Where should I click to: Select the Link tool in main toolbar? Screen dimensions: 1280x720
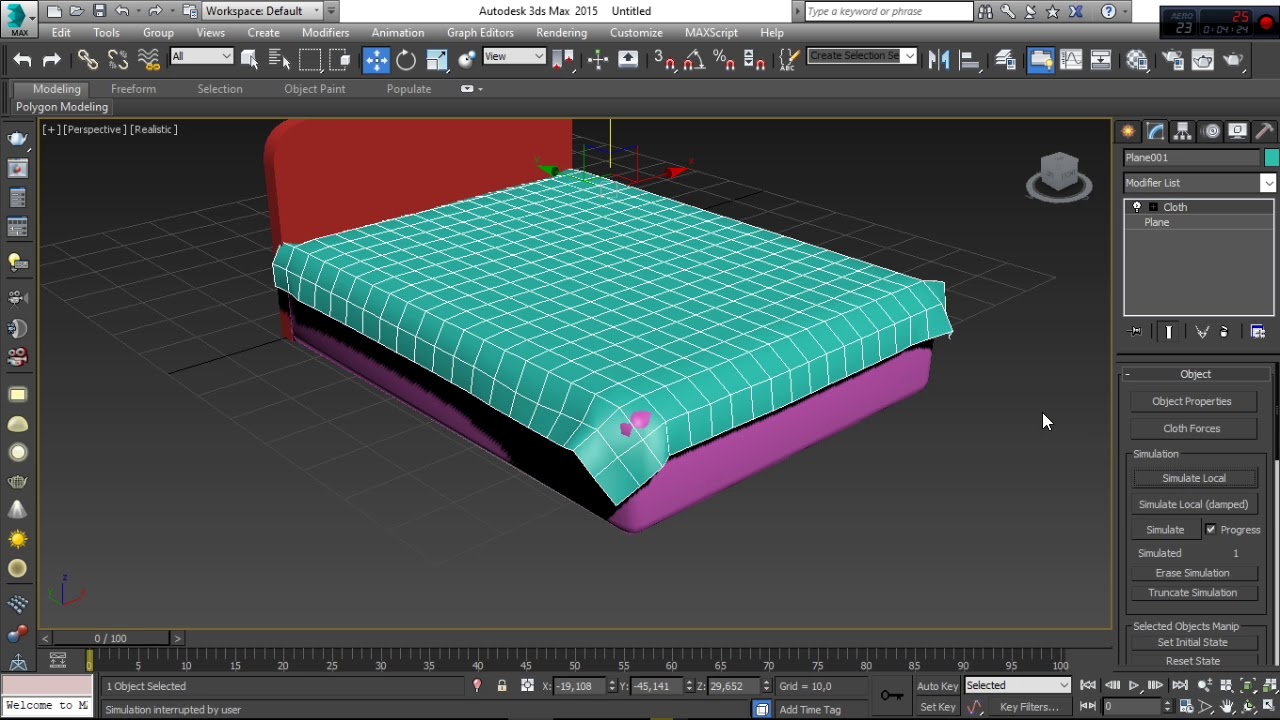[88, 60]
